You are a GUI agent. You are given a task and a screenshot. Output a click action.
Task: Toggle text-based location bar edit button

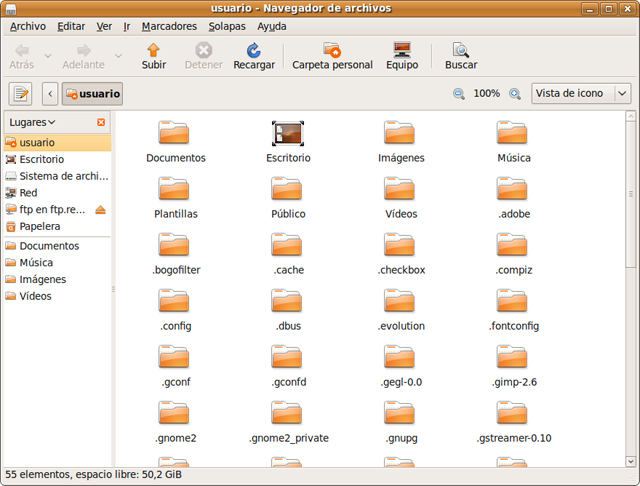pyautogui.click(x=19, y=93)
